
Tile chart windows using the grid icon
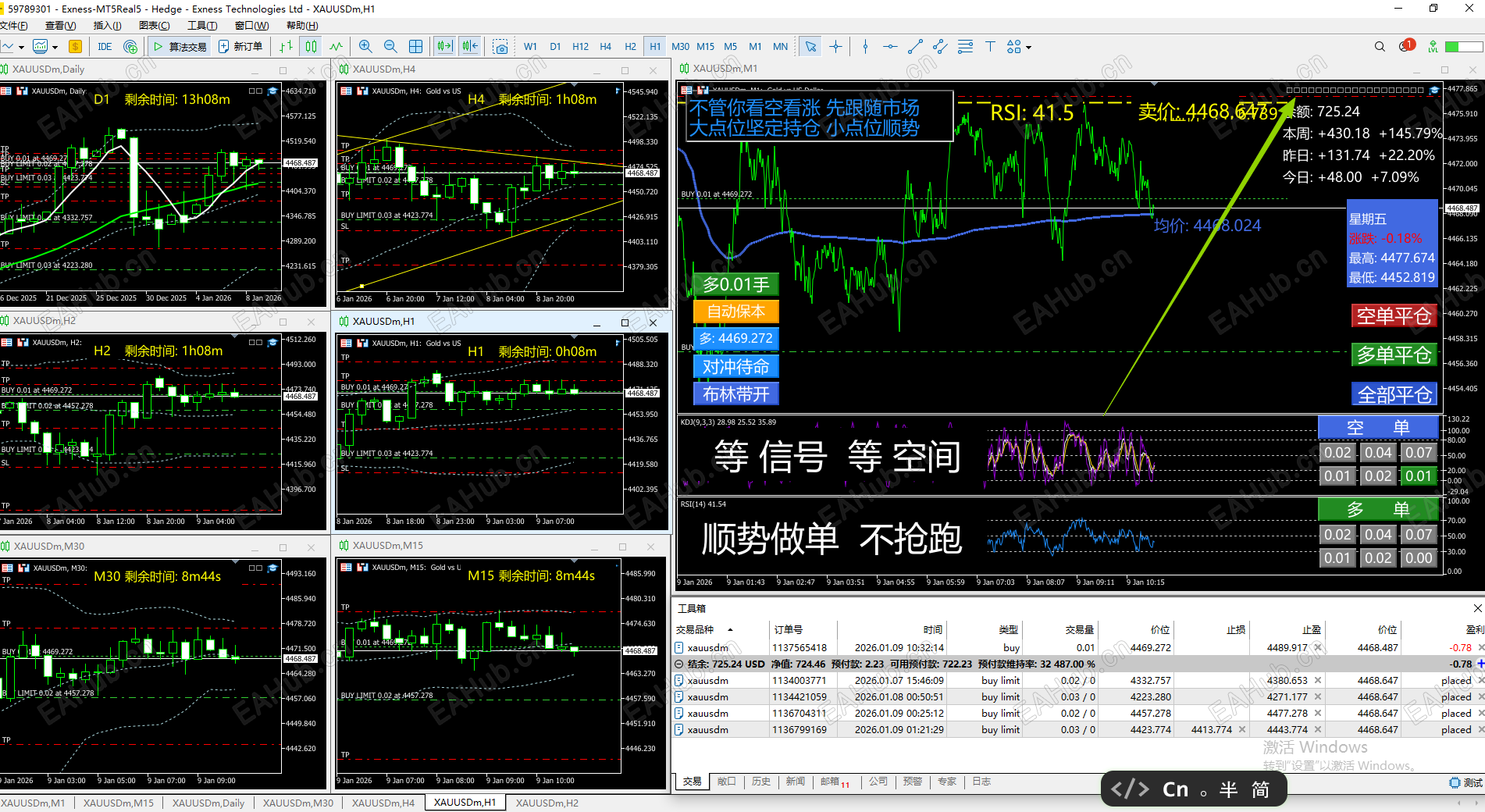416,47
